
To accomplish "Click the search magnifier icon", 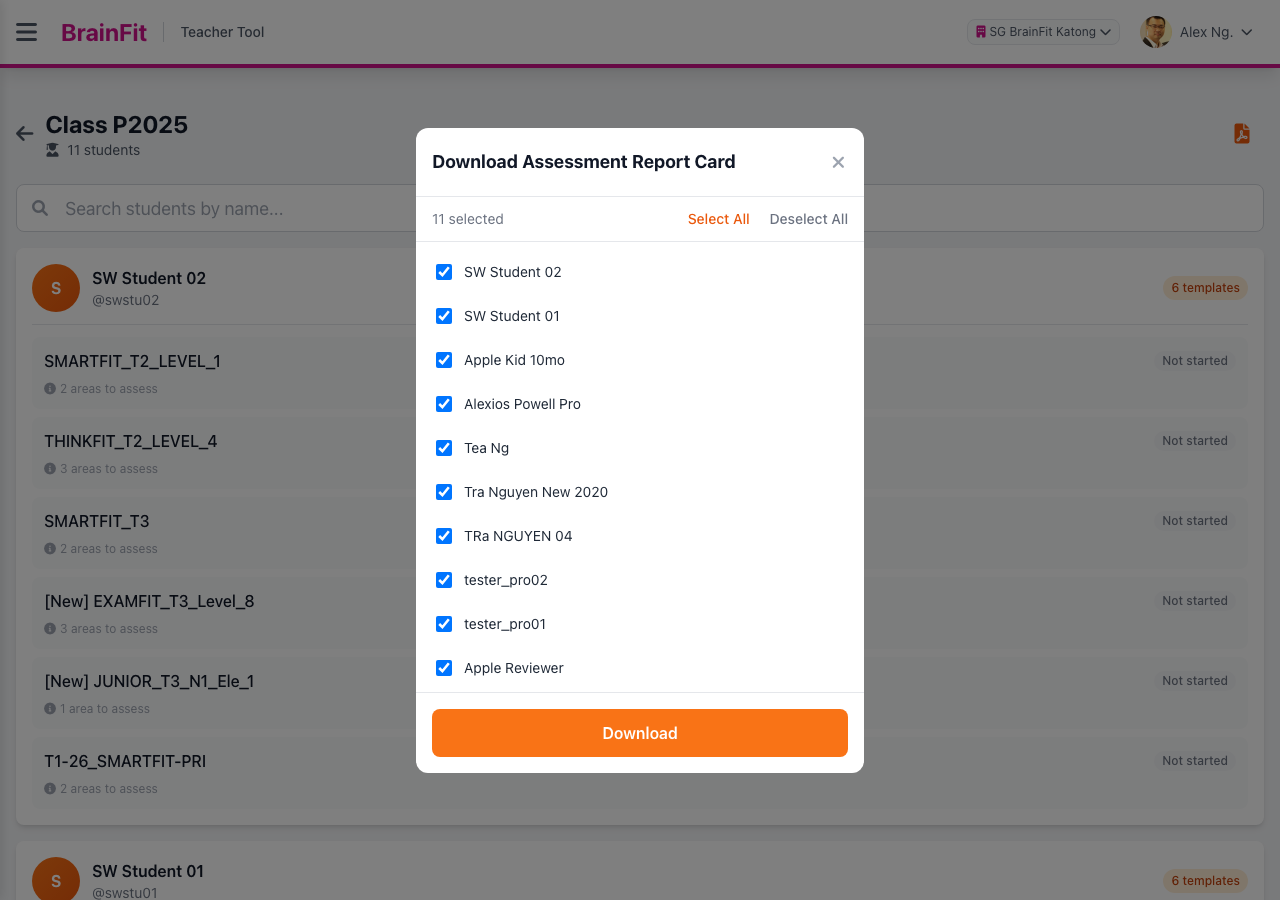I will 40,208.
